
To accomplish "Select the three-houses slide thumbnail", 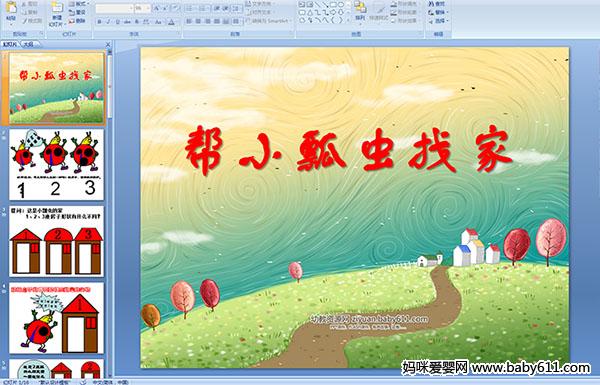I will click(56, 241).
